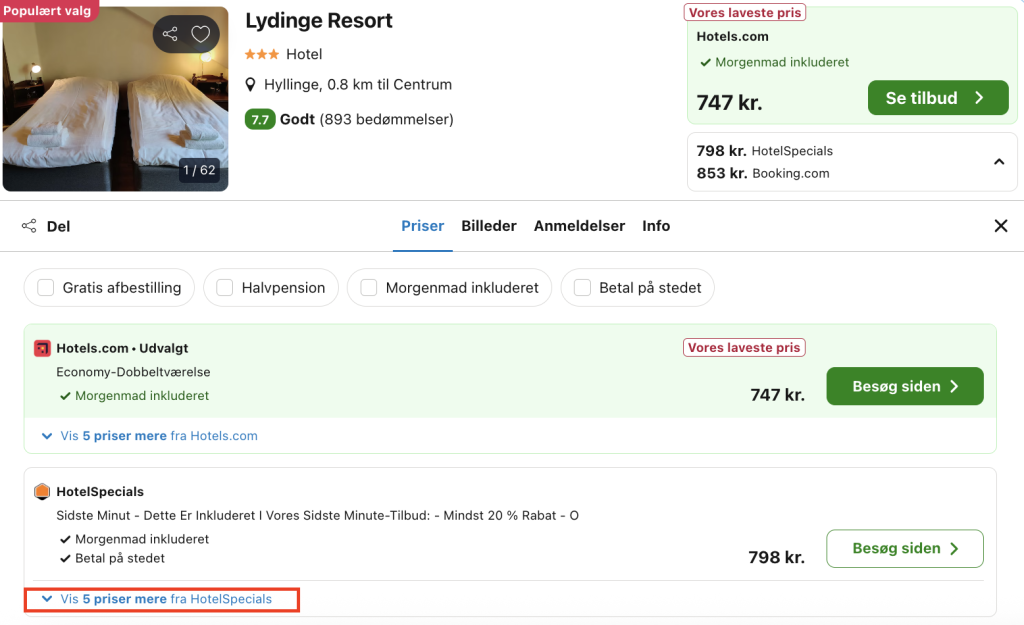Toggle the Morgenmad inkluderet filter checkbox
The width and height of the screenshot is (1024, 625).
(369, 288)
